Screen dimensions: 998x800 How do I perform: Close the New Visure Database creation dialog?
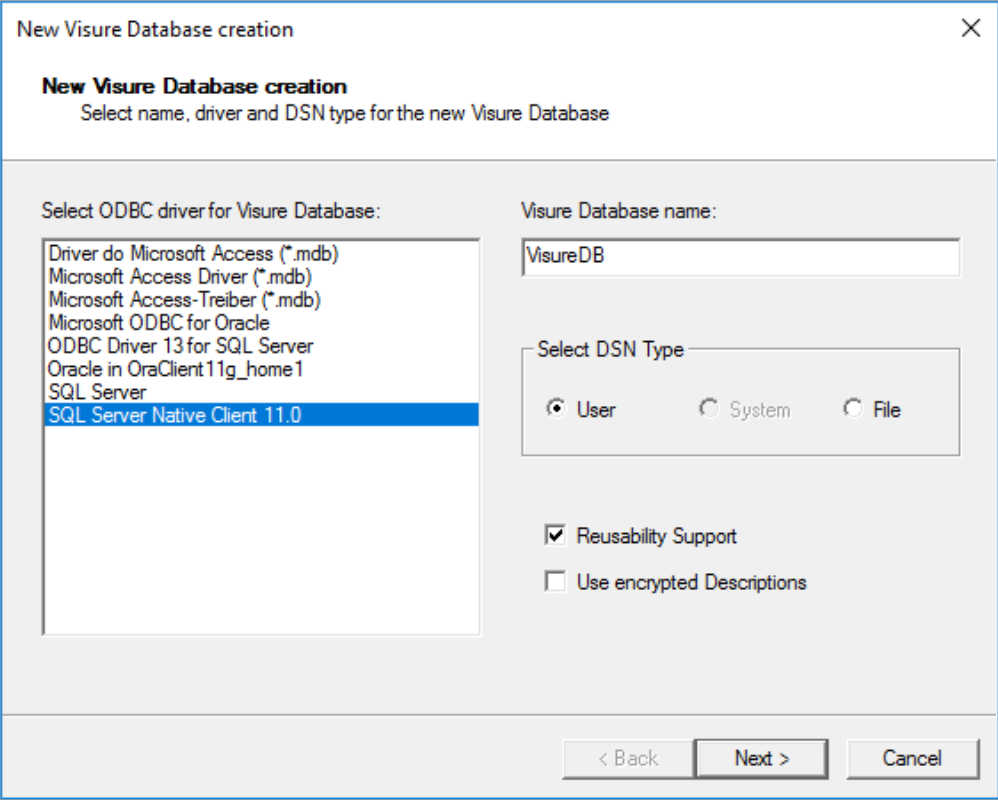(x=971, y=28)
